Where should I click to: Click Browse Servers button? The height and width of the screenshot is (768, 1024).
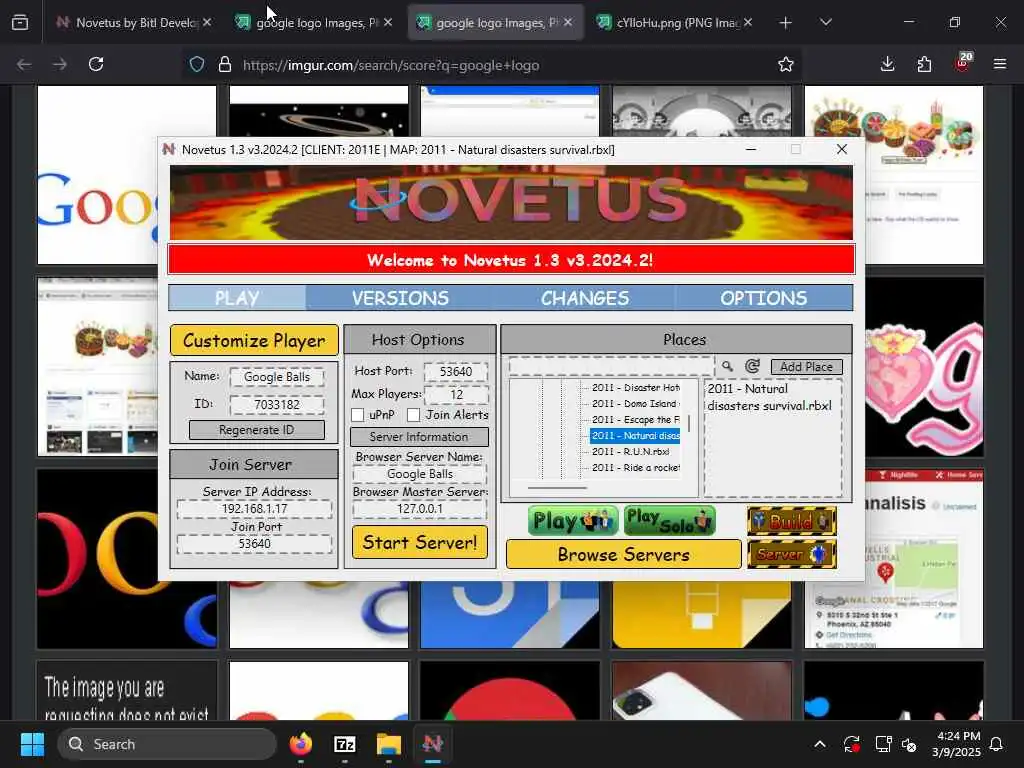point(624,554)
